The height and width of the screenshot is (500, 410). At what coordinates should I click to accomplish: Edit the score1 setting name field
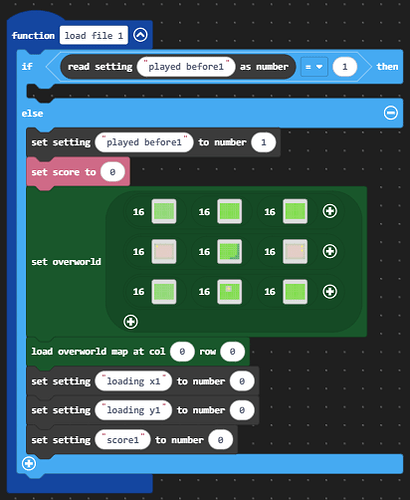[123, 440]
